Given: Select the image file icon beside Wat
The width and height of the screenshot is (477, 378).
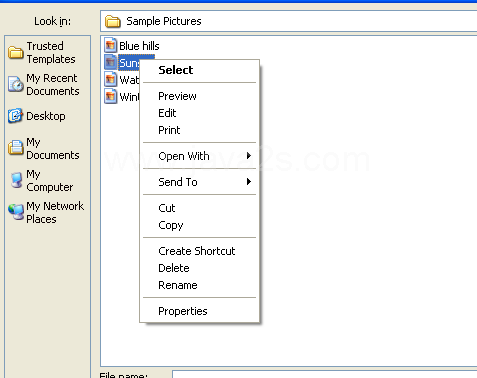Looking at the screenshot, I should point(111,79).
